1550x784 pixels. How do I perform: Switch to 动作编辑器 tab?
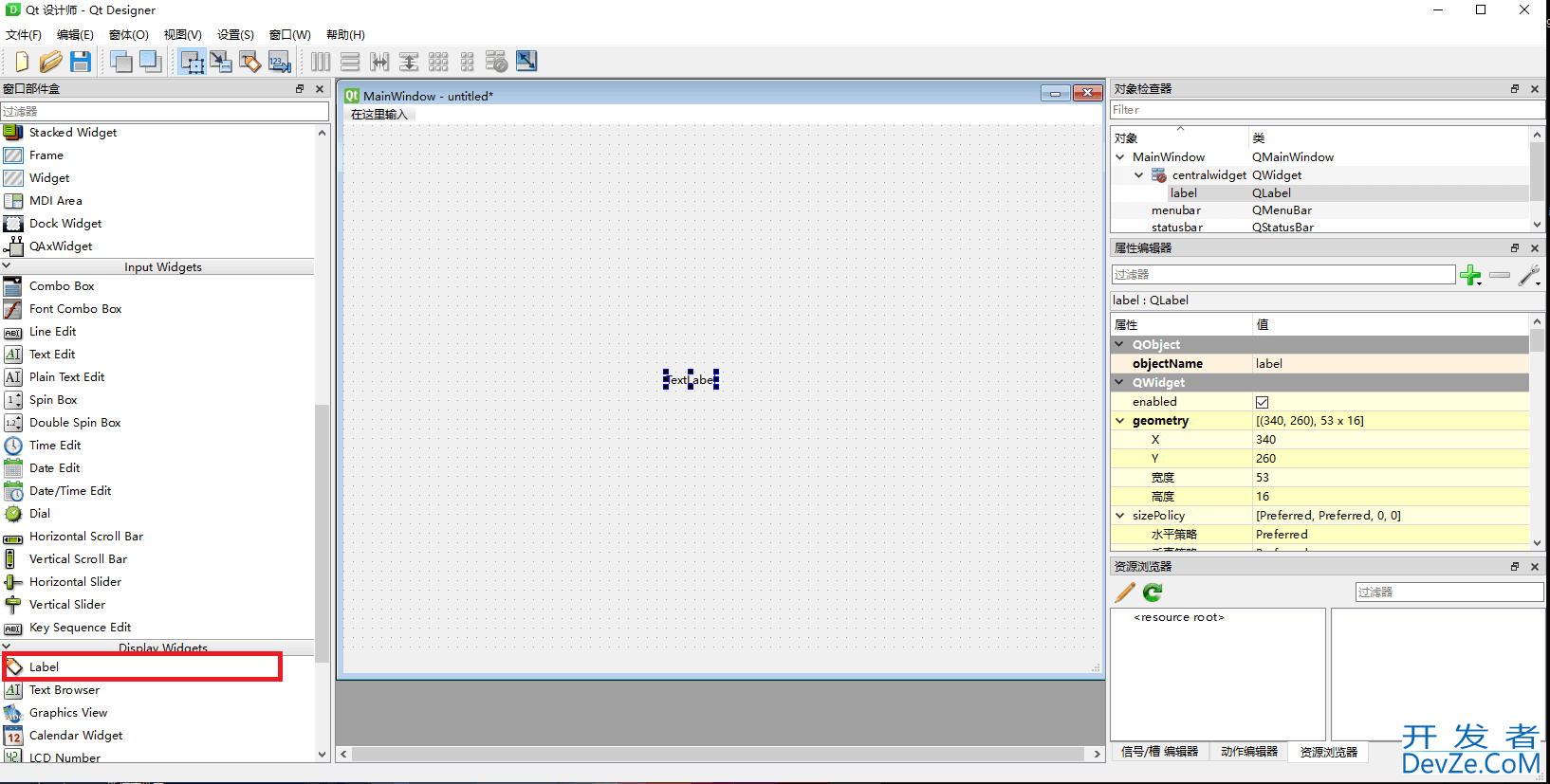coord(1249,752)
